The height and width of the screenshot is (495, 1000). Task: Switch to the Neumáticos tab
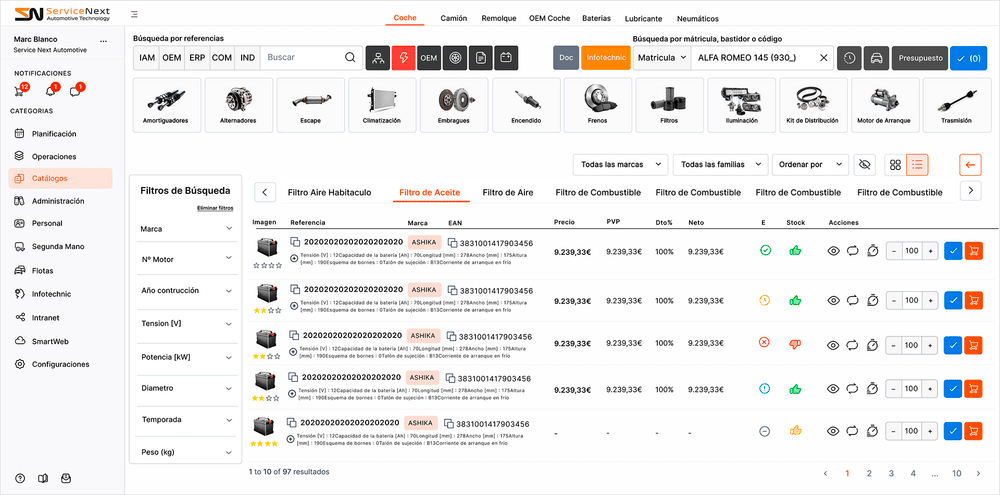(697, 18)
